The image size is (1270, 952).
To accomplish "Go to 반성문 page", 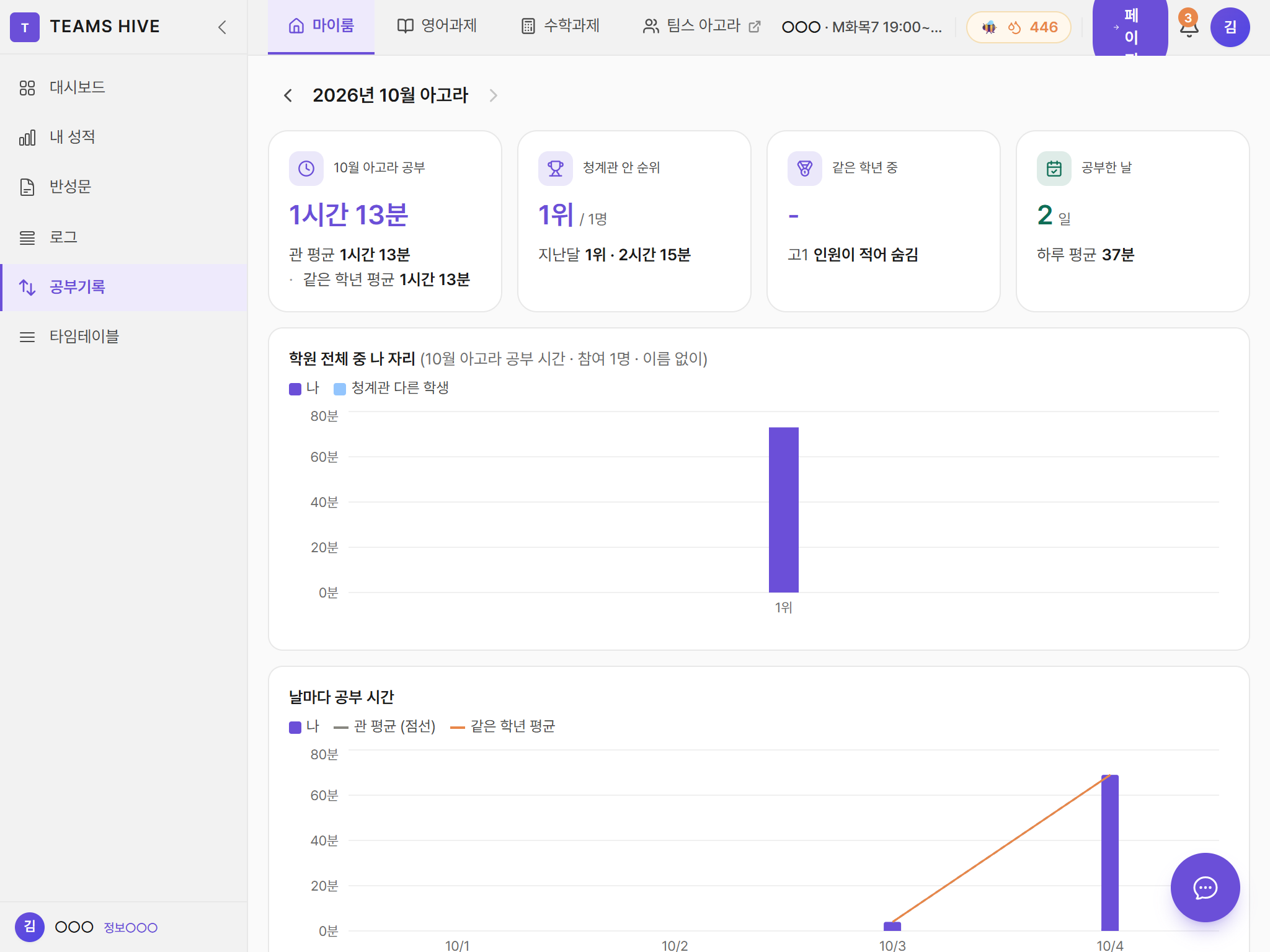I will (124, 187).
